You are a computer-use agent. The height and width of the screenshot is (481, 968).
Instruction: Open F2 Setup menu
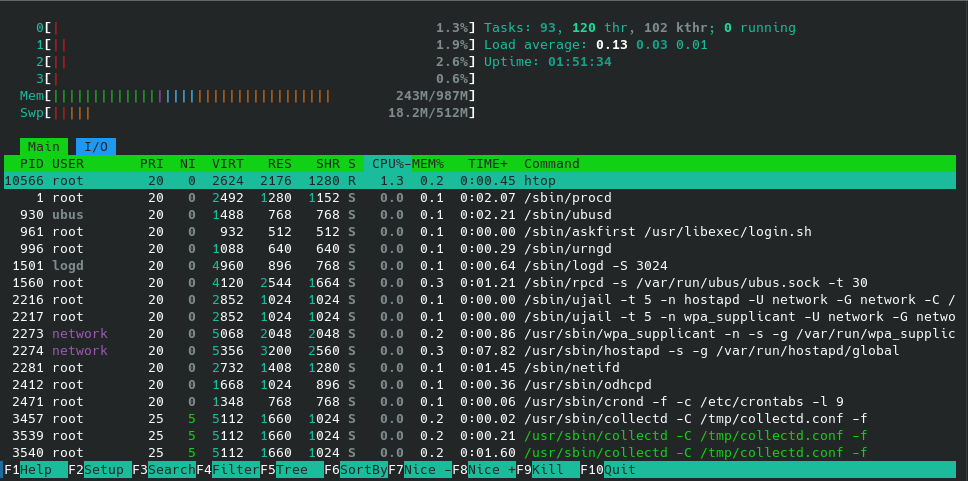click(99, 469)
